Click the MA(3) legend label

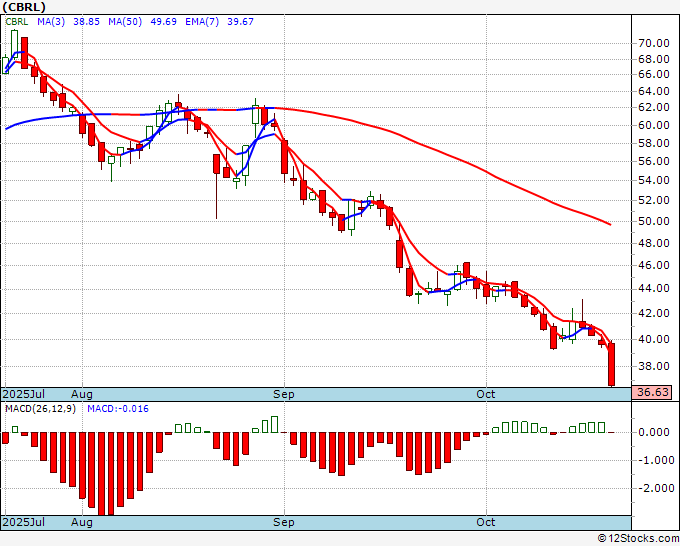(51, 22)
